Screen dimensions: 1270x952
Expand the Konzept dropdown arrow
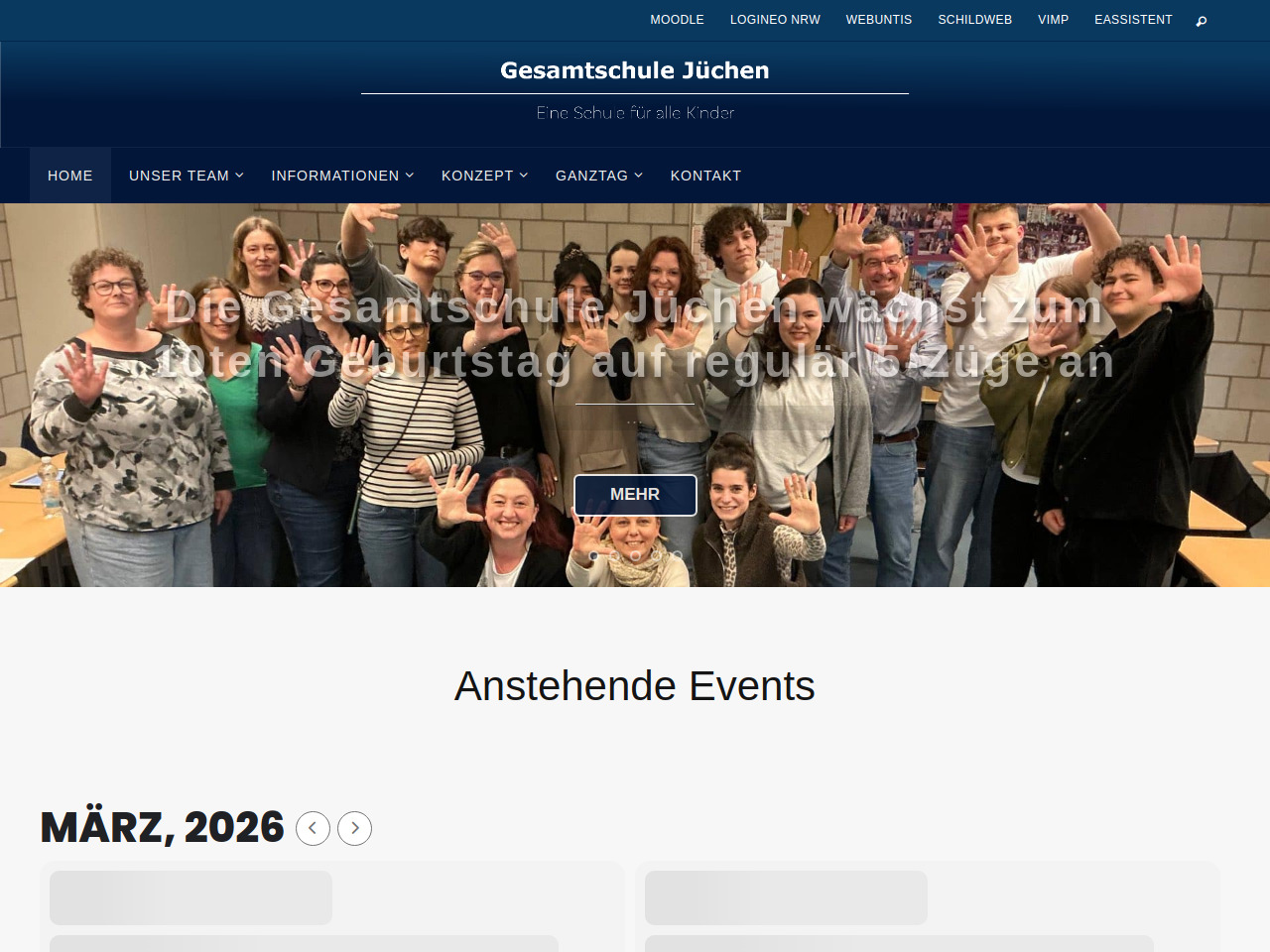(x=524, y=175)
